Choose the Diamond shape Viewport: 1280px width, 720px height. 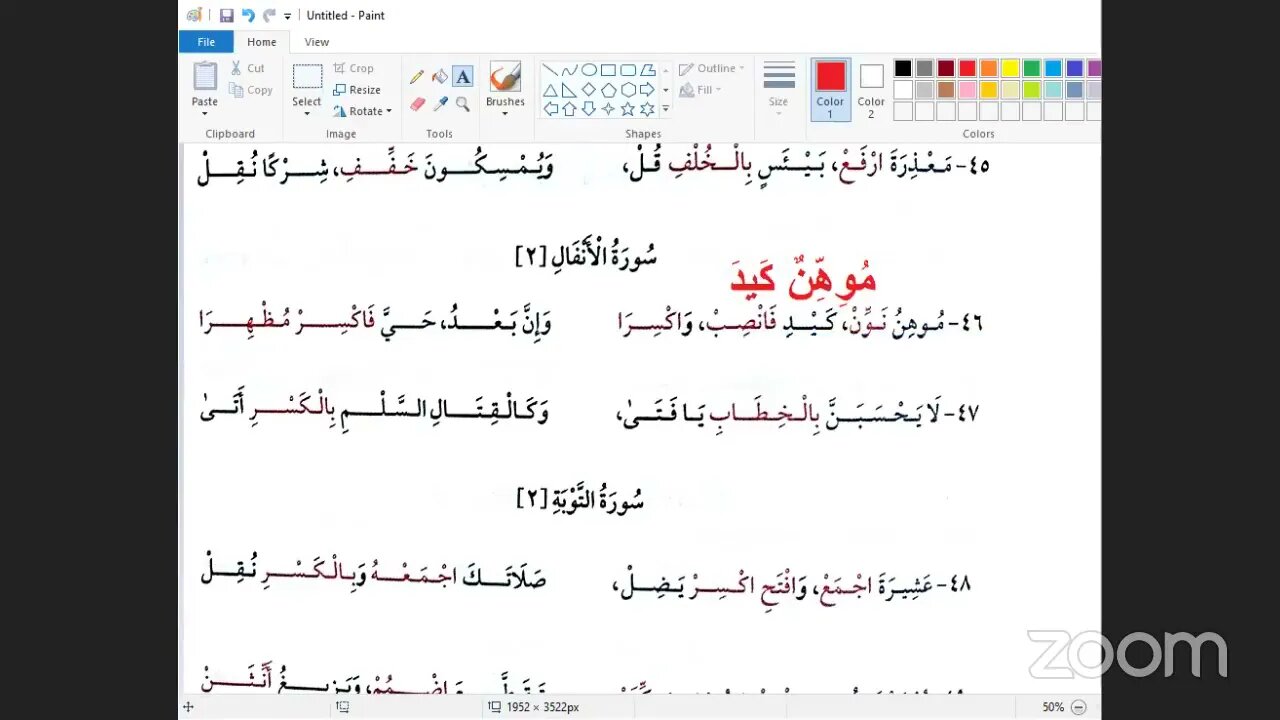pos(589,90)
